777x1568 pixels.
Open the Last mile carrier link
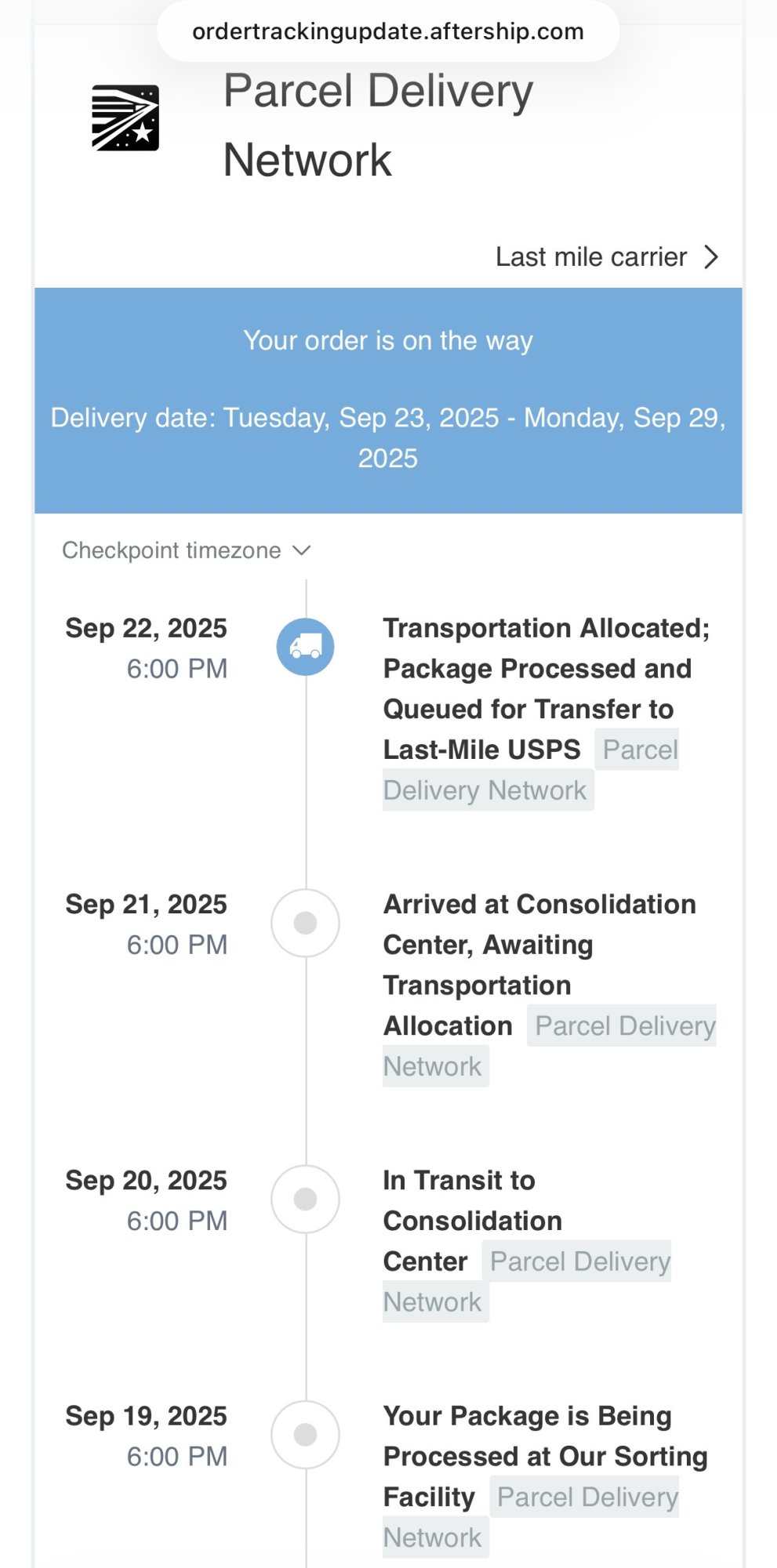pyautogui.click(x=591, y=257)
